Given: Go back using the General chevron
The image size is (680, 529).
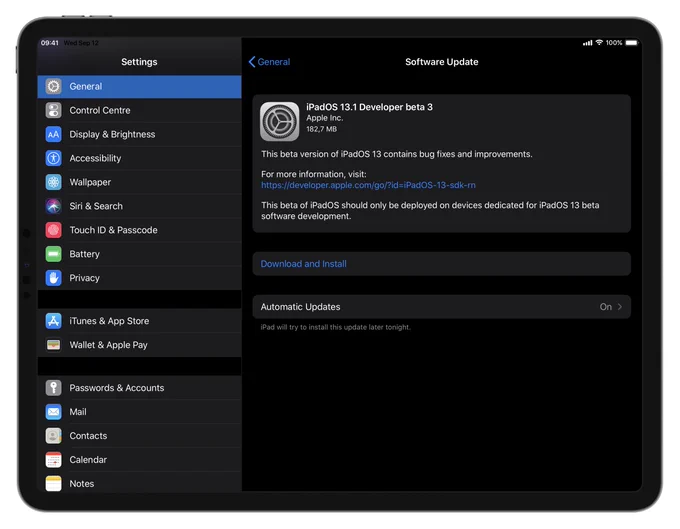Looking at the screenshot, I should click(x=252, y=62).
